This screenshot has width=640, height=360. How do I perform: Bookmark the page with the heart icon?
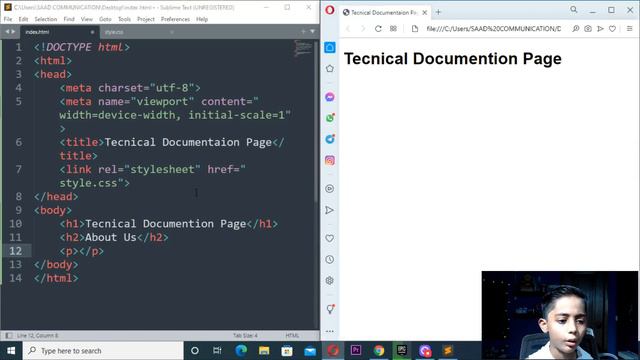(612, 29)
